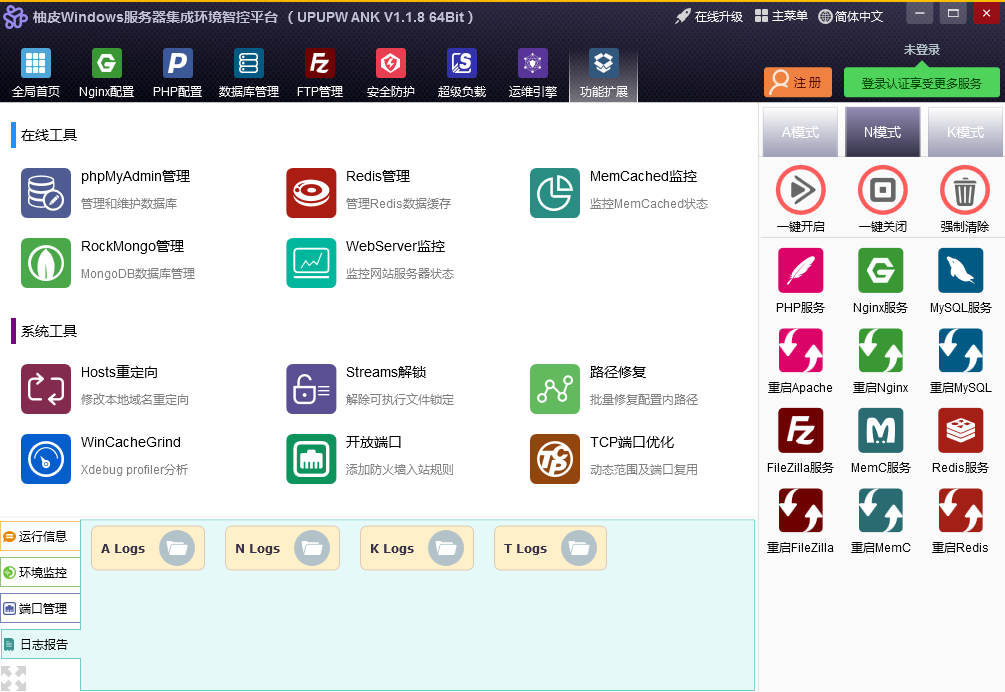Open the 主菜单 main menu

click(781, 16)
